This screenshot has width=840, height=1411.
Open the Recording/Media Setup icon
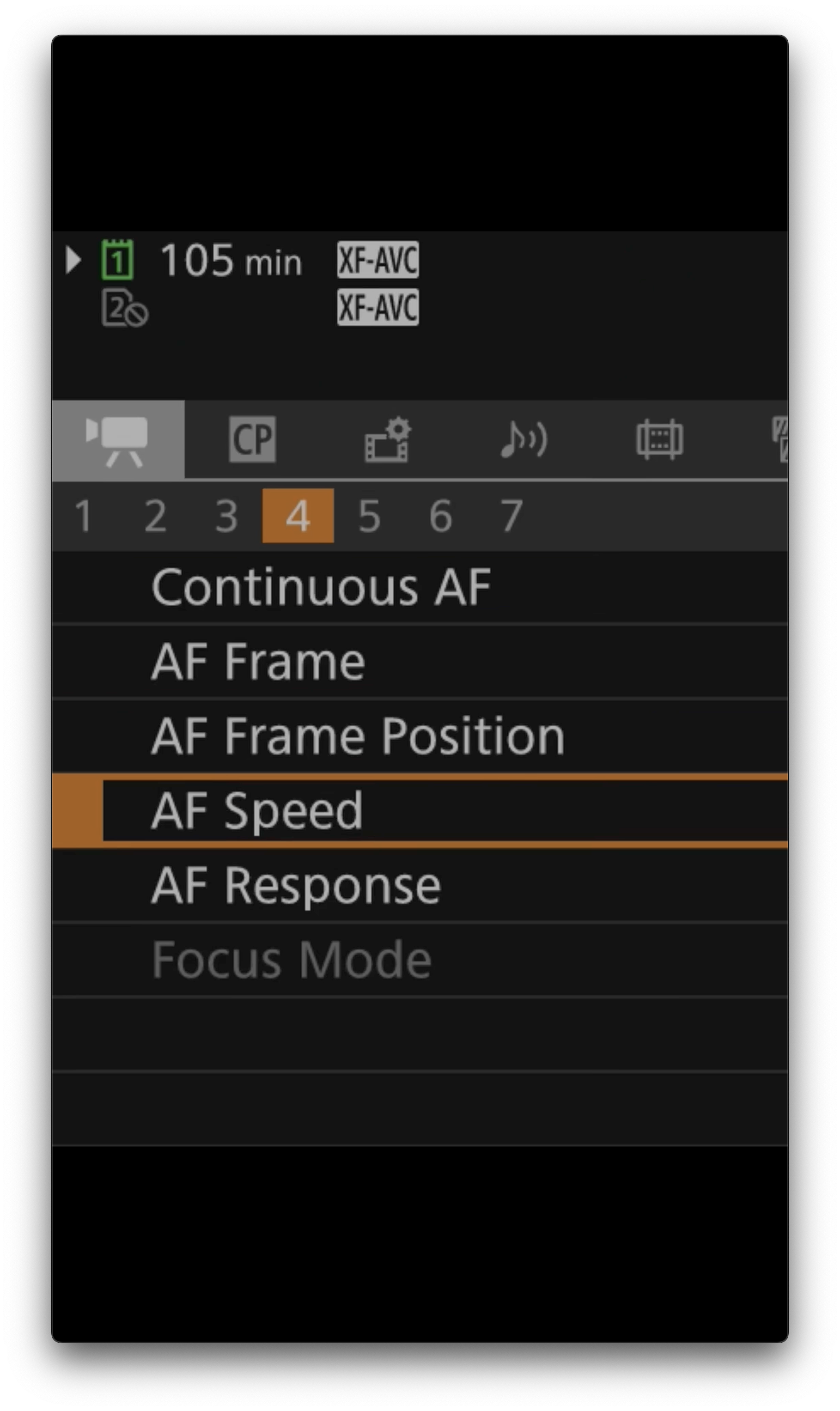pyautogui.click(x=388, y=440)
